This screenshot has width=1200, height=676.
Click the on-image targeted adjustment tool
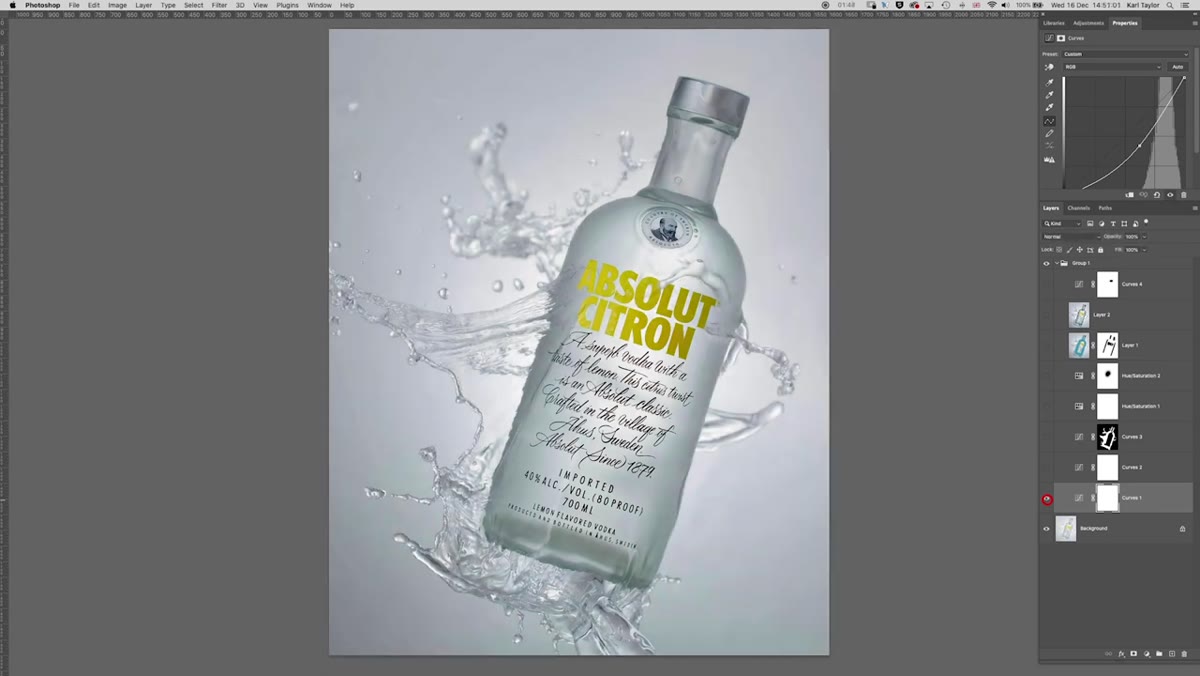tap(1049, 67)
